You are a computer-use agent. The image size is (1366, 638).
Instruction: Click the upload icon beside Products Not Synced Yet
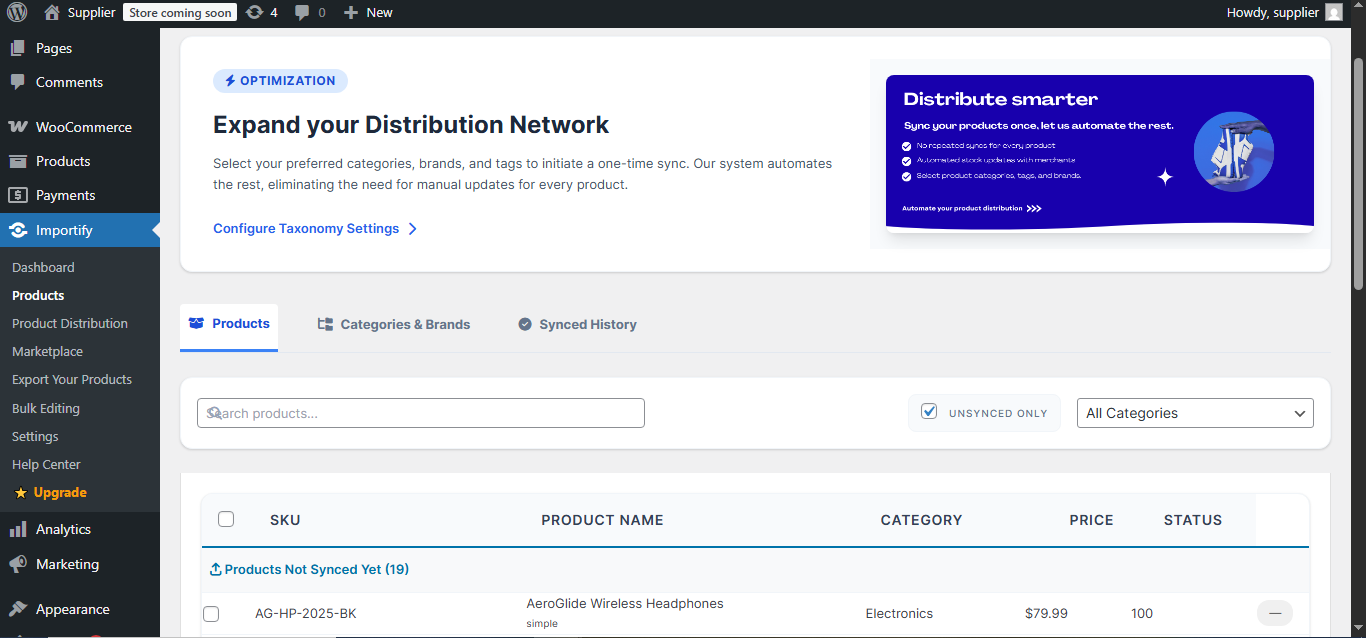click(216, 569)
